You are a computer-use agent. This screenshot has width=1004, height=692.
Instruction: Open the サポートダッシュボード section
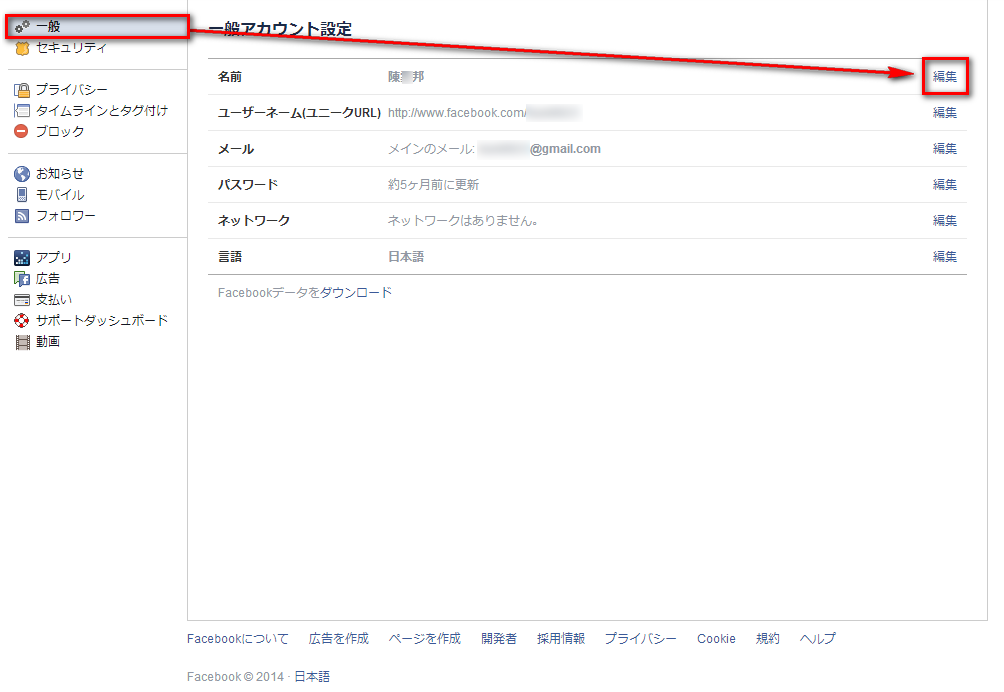pos(102,320)
